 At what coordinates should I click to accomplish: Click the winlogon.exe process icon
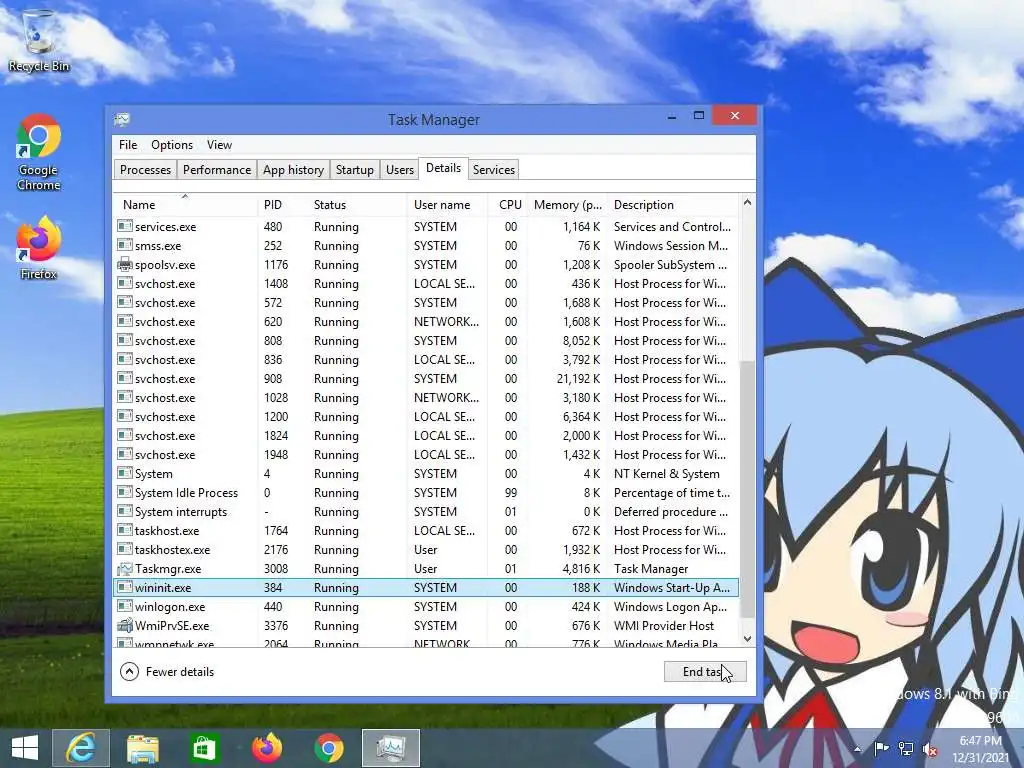click(125, 607)
